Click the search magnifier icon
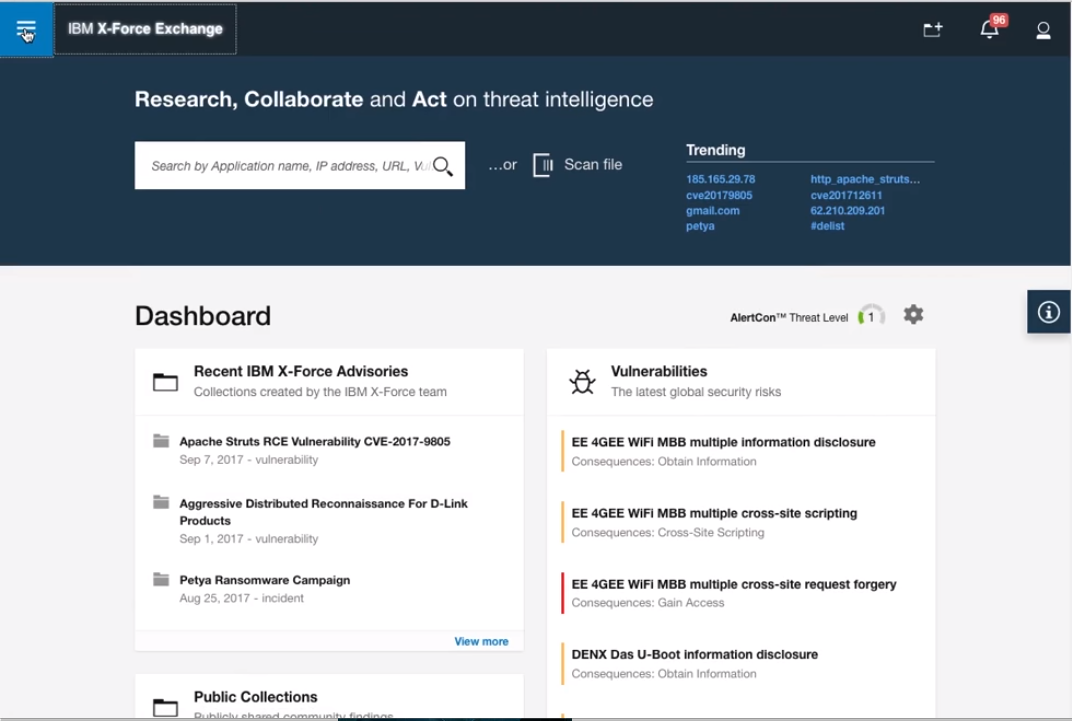The height and width of the screenshot is (721, 1072). coord(442,166)
